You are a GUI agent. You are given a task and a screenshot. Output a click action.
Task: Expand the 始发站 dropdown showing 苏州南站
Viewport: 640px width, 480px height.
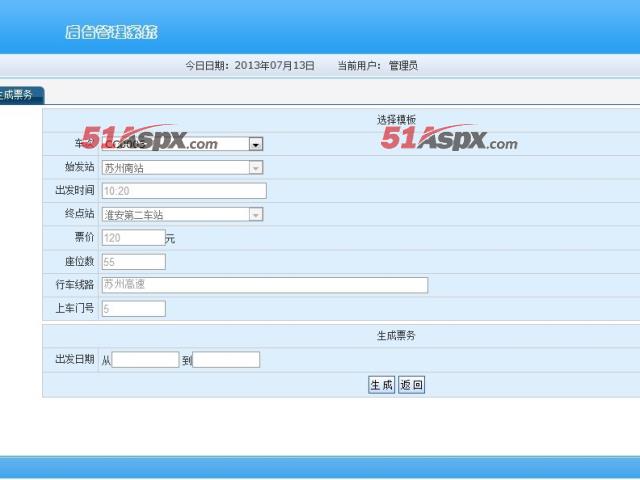tap(256, 168)
